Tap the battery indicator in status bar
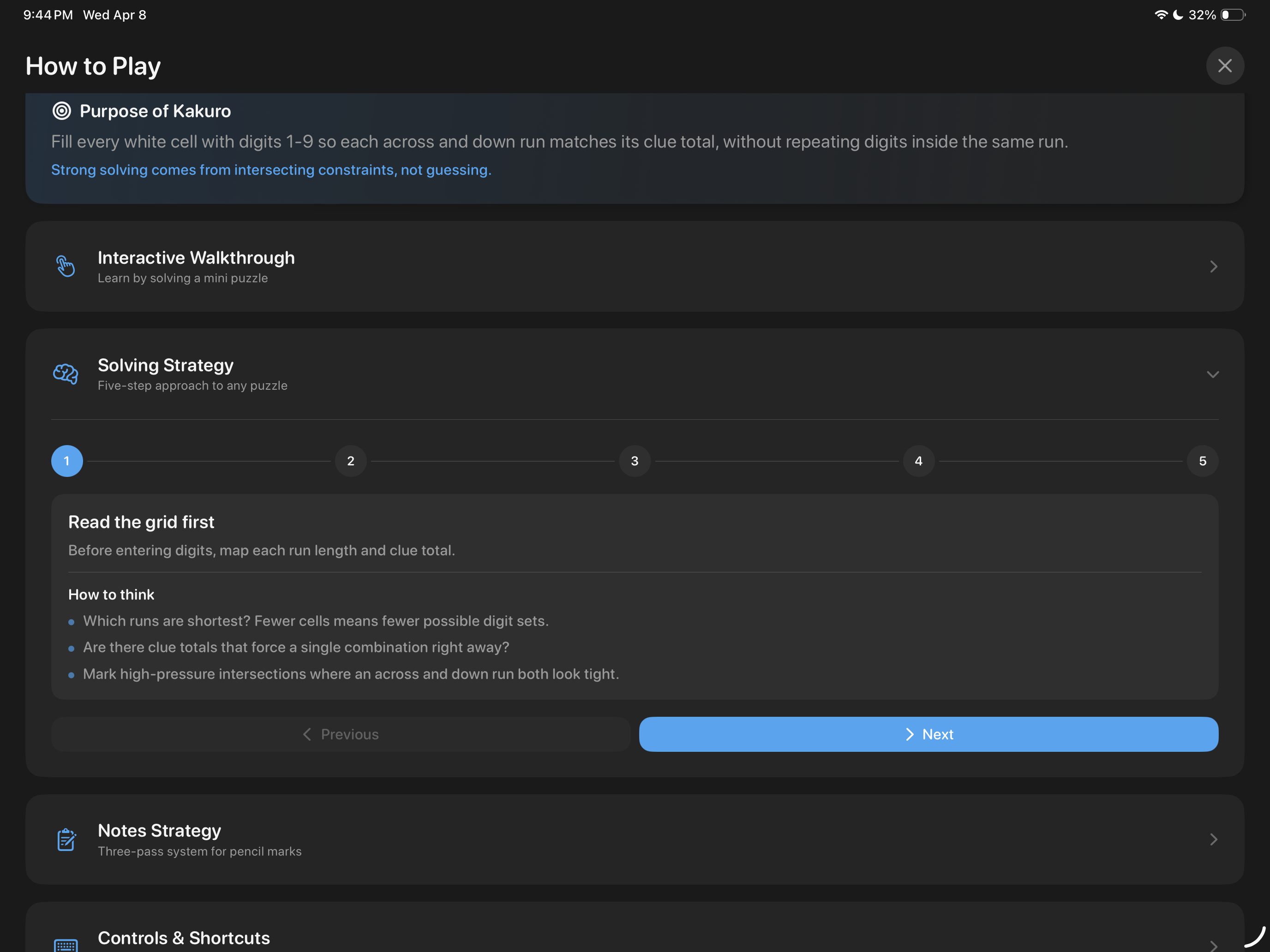 point(1232,15)
